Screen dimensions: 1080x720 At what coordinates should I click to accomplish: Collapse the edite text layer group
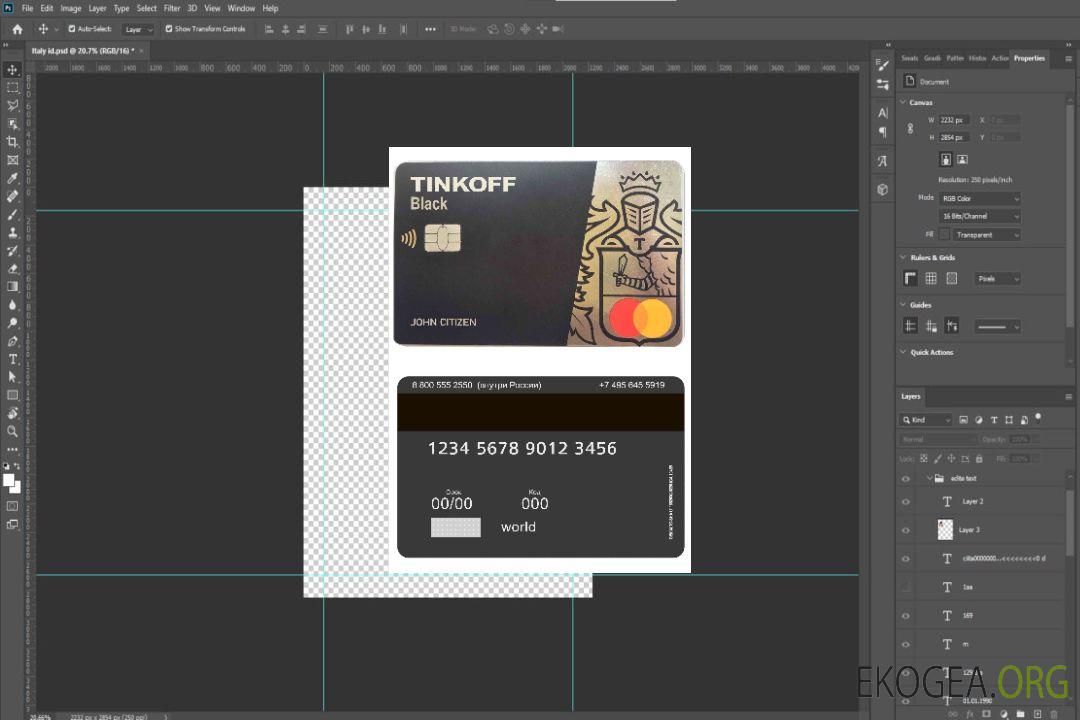929,478
